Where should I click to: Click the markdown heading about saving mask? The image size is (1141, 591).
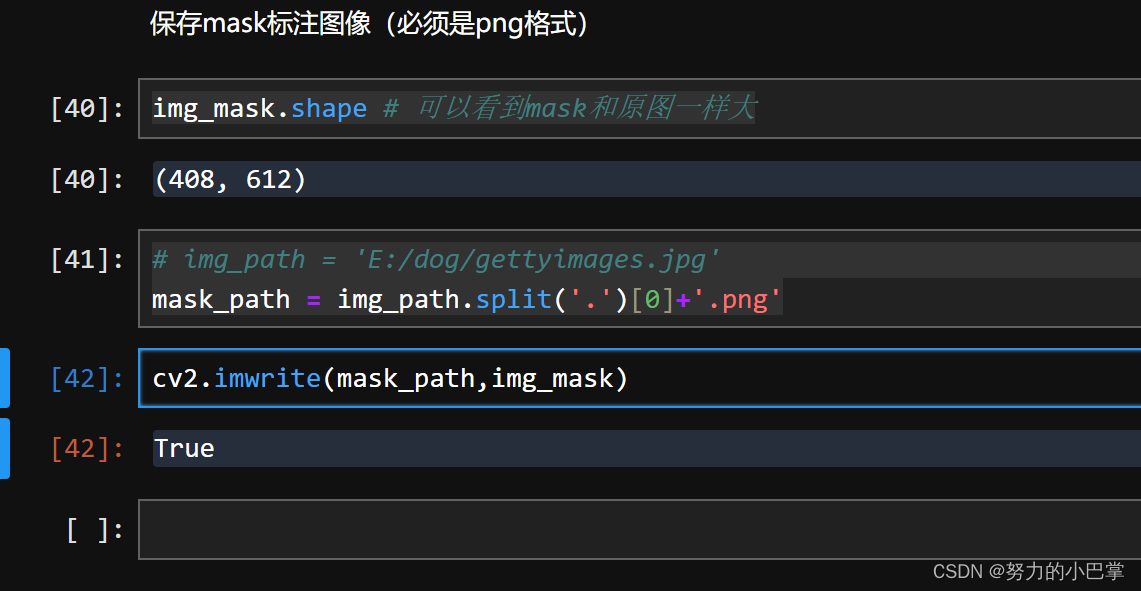[369, 24]
